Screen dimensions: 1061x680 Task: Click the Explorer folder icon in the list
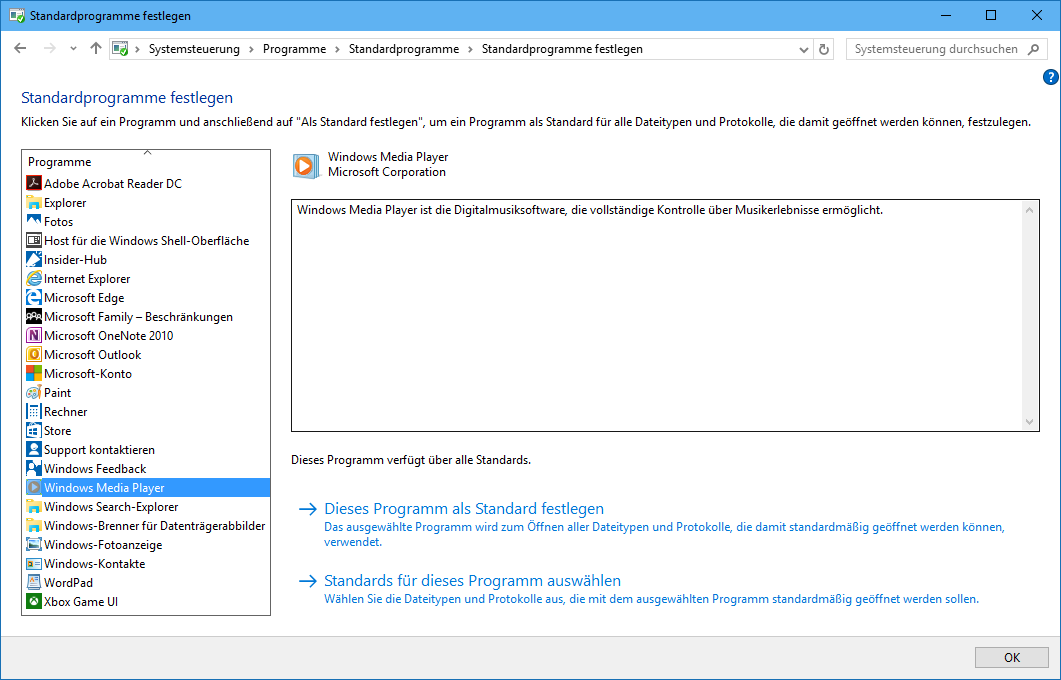click(x=34, y=202)
